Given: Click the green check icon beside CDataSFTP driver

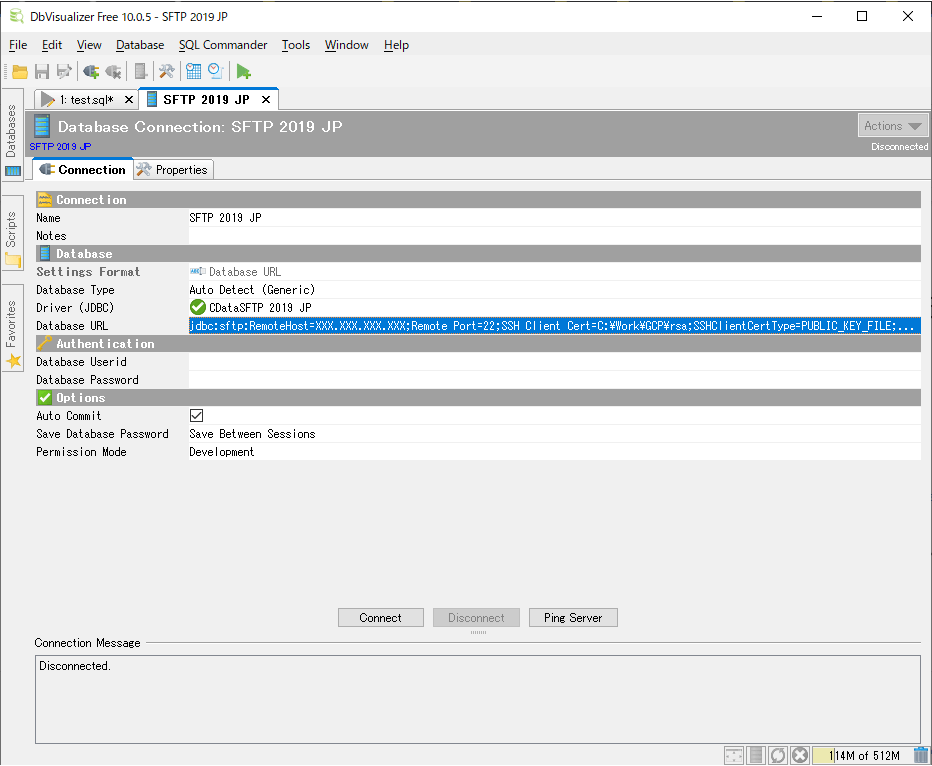Looking at the screenshot, I should (x=197, y=307).
